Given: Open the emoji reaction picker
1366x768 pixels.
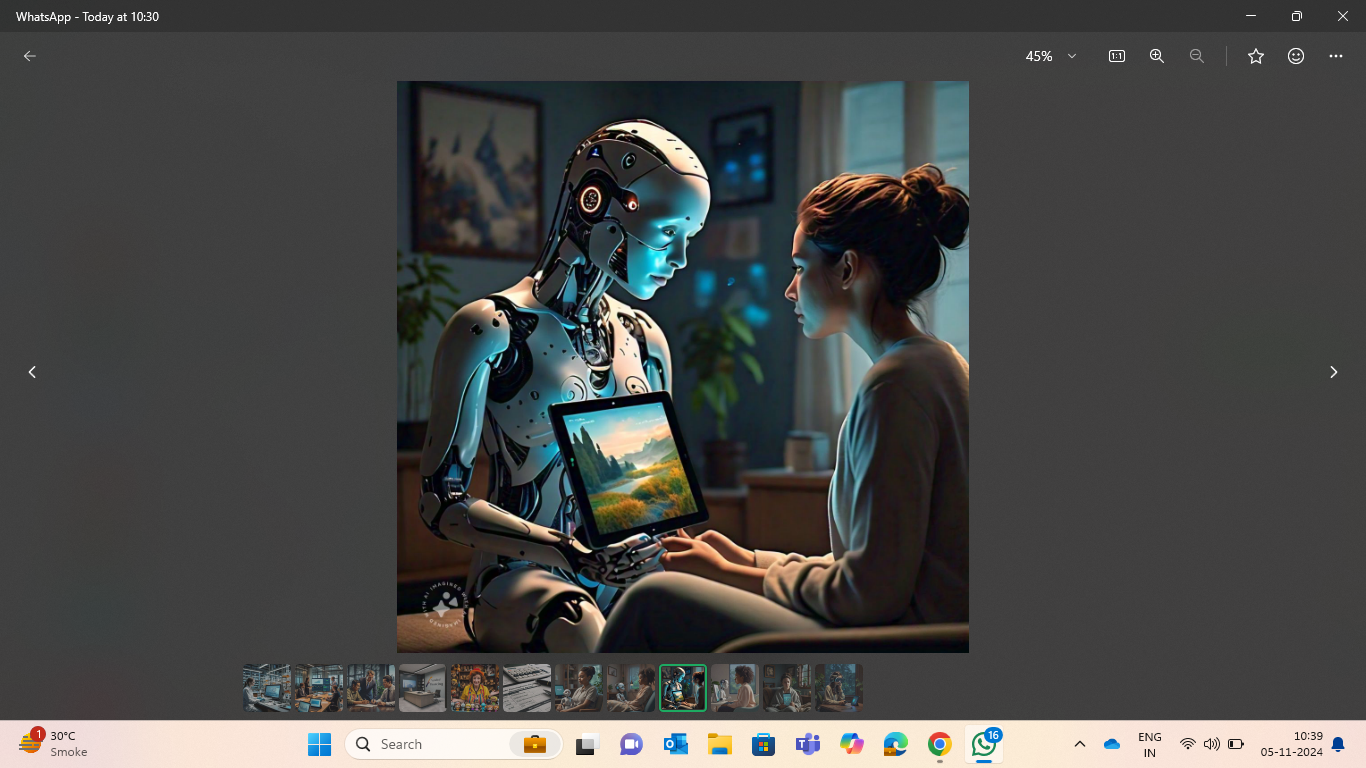Looking at the screenshot, I should [x=1296, y=56].
